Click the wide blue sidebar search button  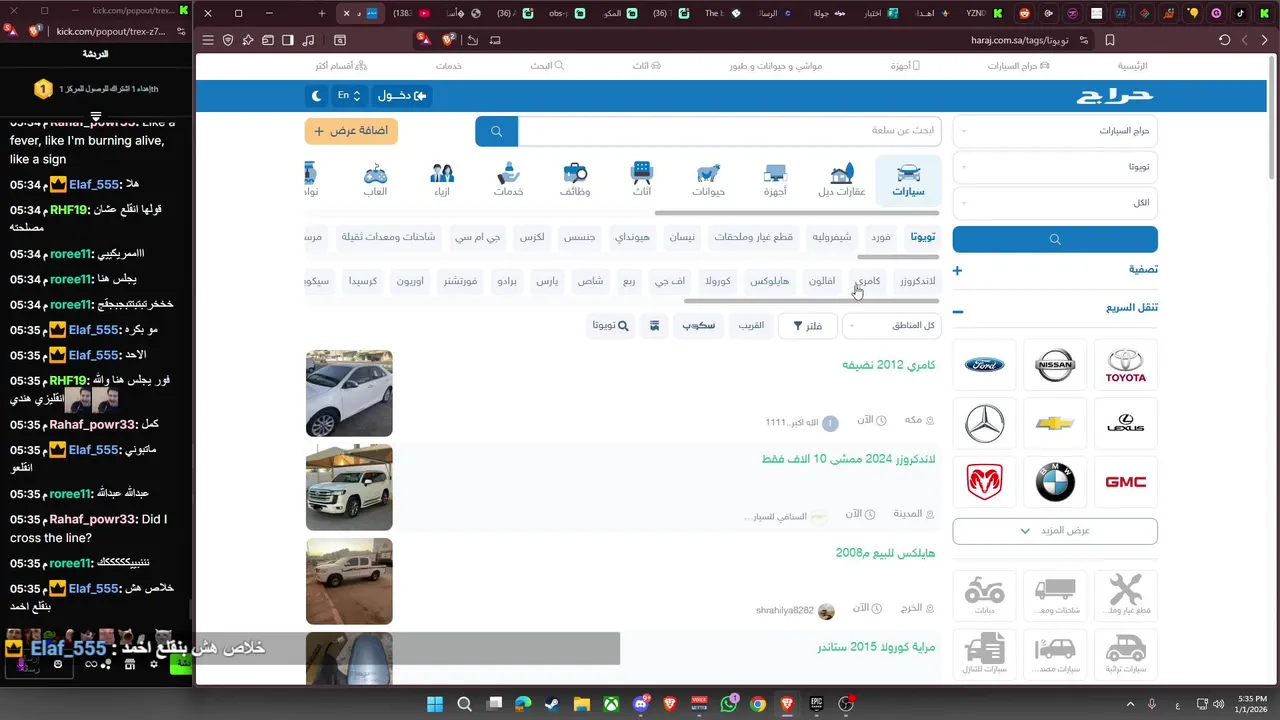click(x=1055, y=239)
